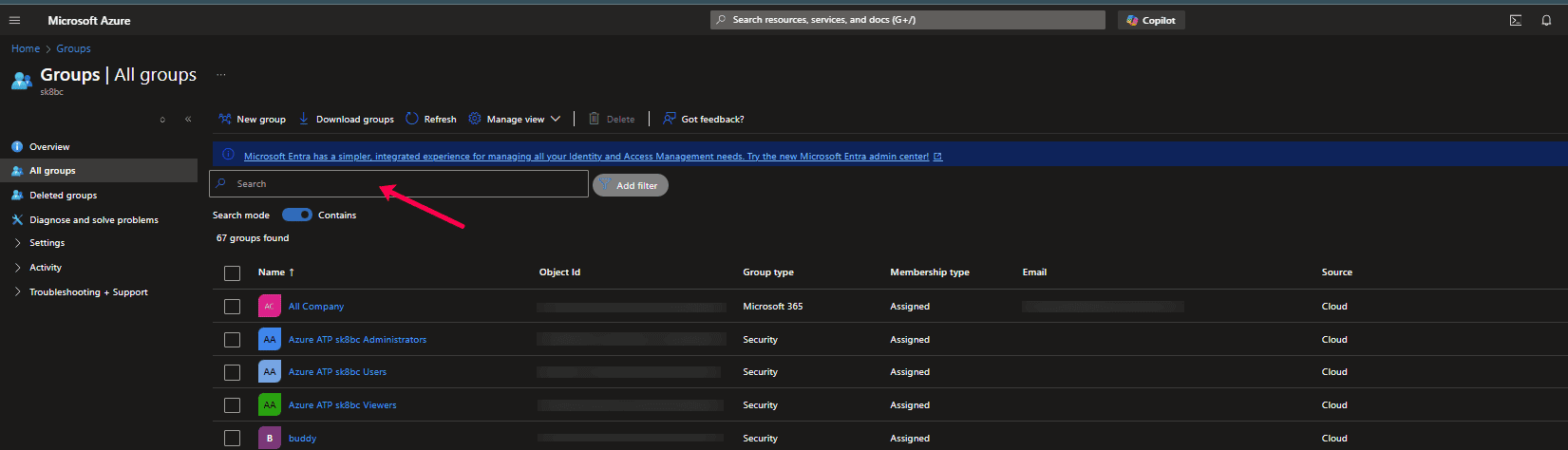Screen dimensions: 1568x450
Task: Click into the groups Search field
Action: coord(399,183)
